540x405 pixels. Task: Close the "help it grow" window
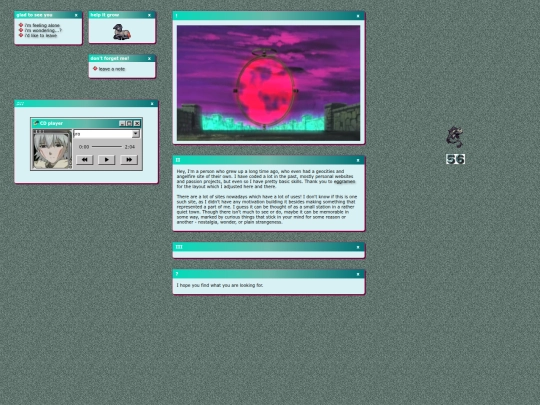149,15
